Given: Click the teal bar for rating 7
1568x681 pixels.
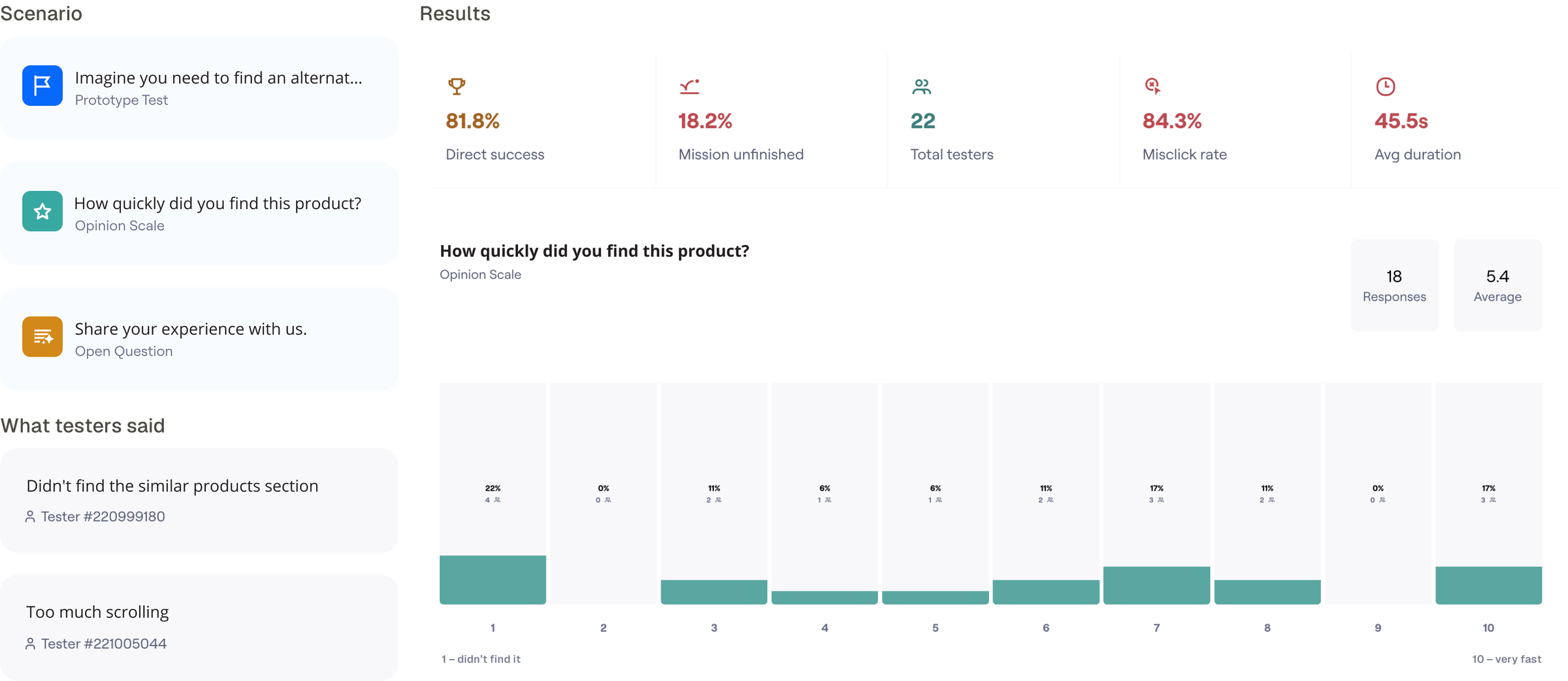Looking at the screenshot, I should pyautogui.click(x=1156, y=586).
